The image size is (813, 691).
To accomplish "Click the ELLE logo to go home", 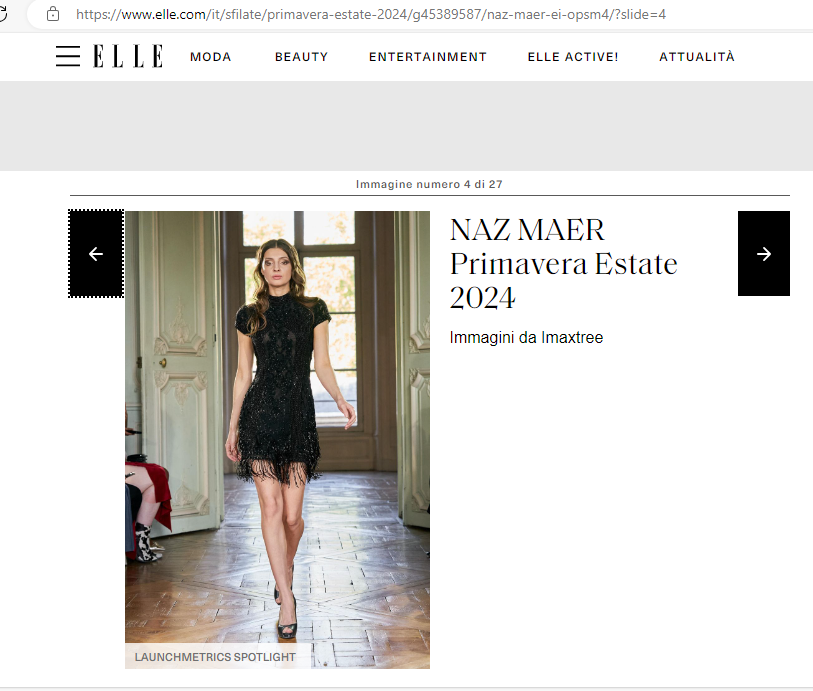I will tap(128, 56).
